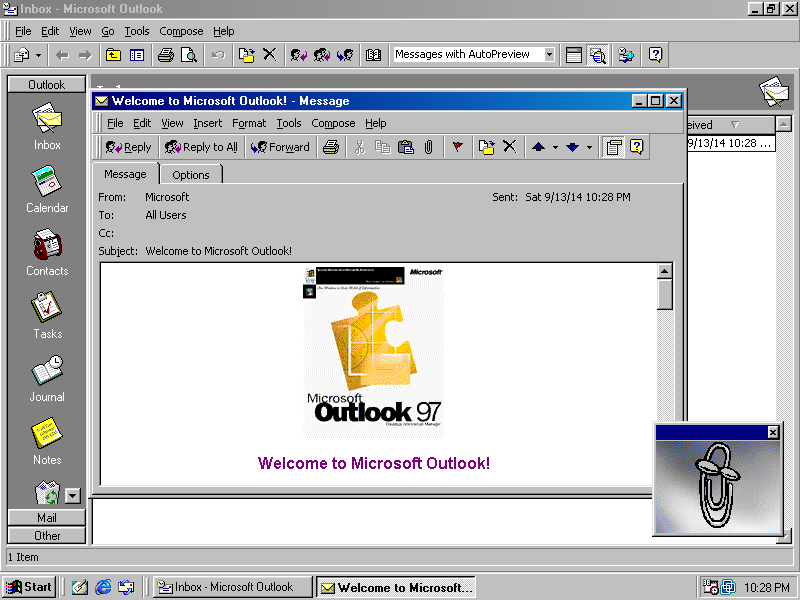
Task: Go to next item with down arrow
Action: pos(572,147)
